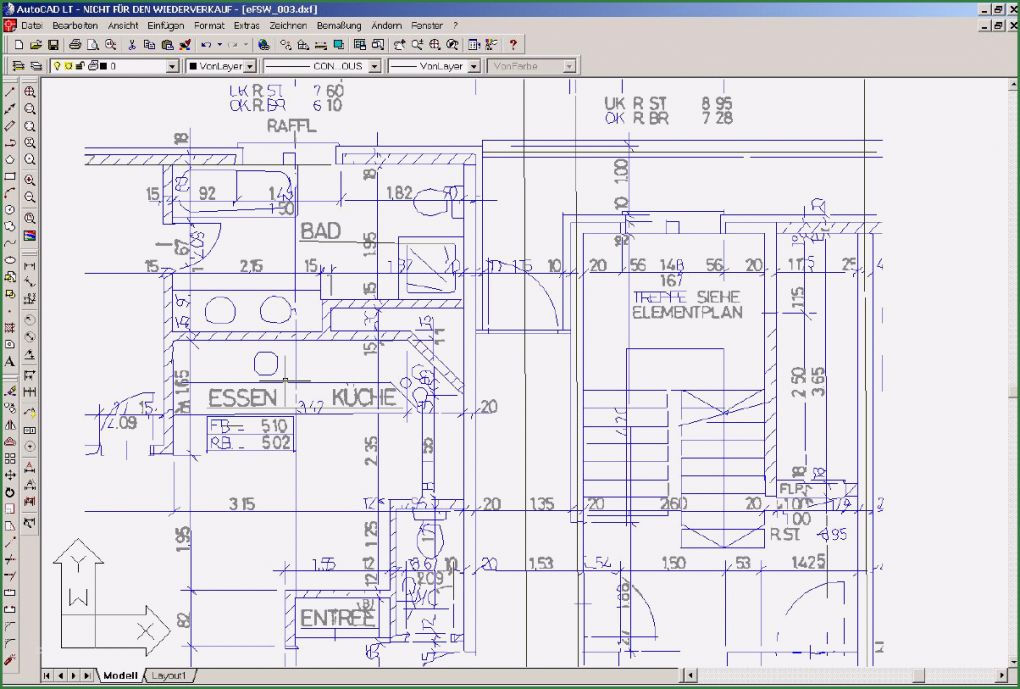Open the linetype dropdown showing CONTINUOUS
The height and width of the screenshot is (689, 1020).
click(375, 64)
